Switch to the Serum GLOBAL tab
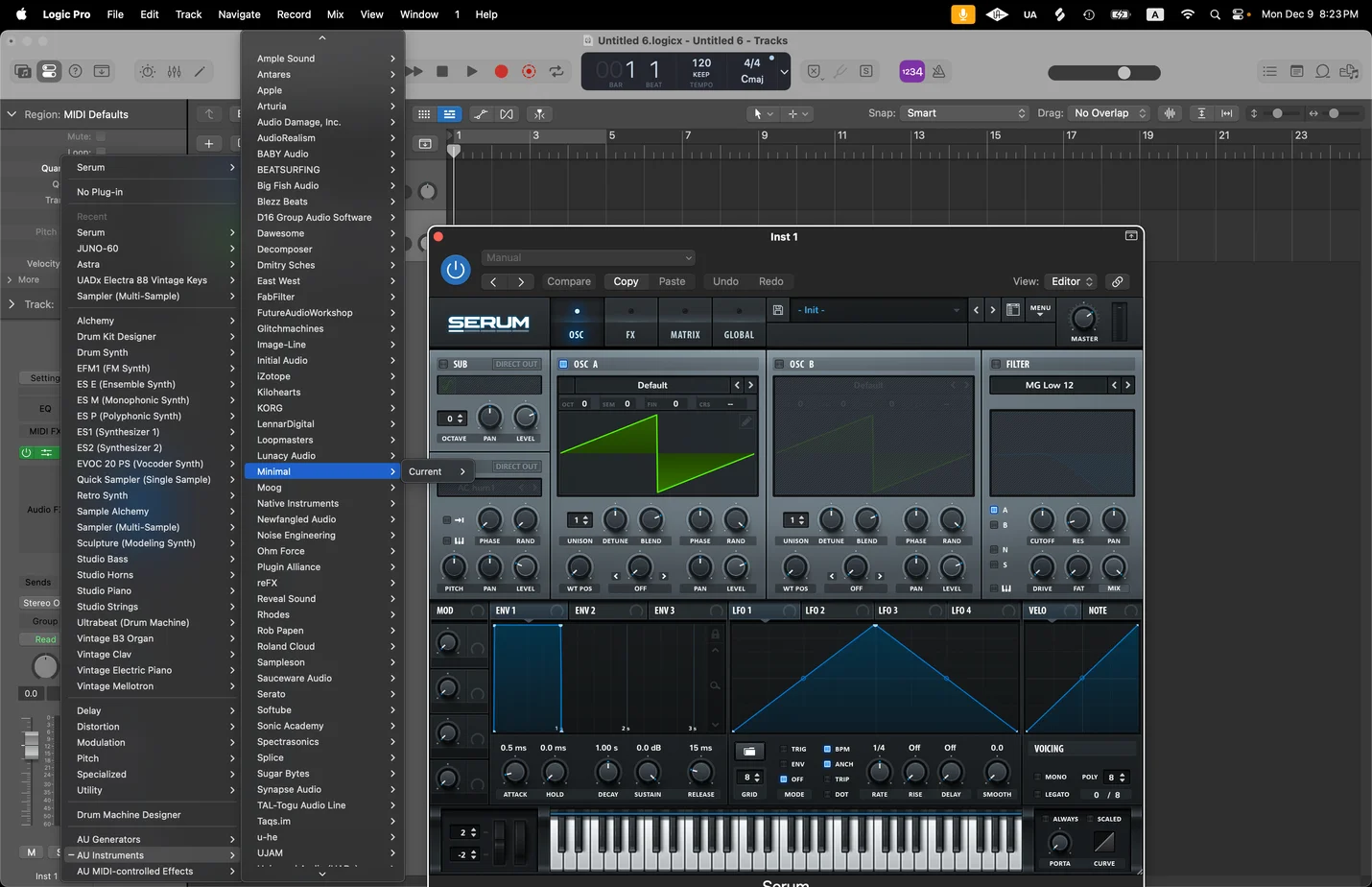Viewport: 1372px width, 887px height. tap(739, 323)
